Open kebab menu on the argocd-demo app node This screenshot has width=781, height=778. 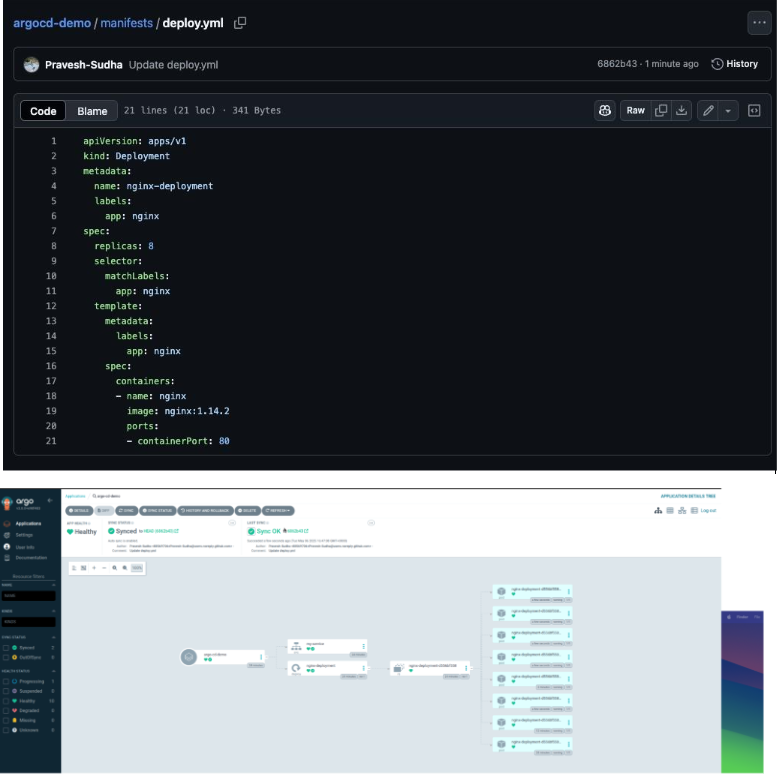click(x=260, y=657)
